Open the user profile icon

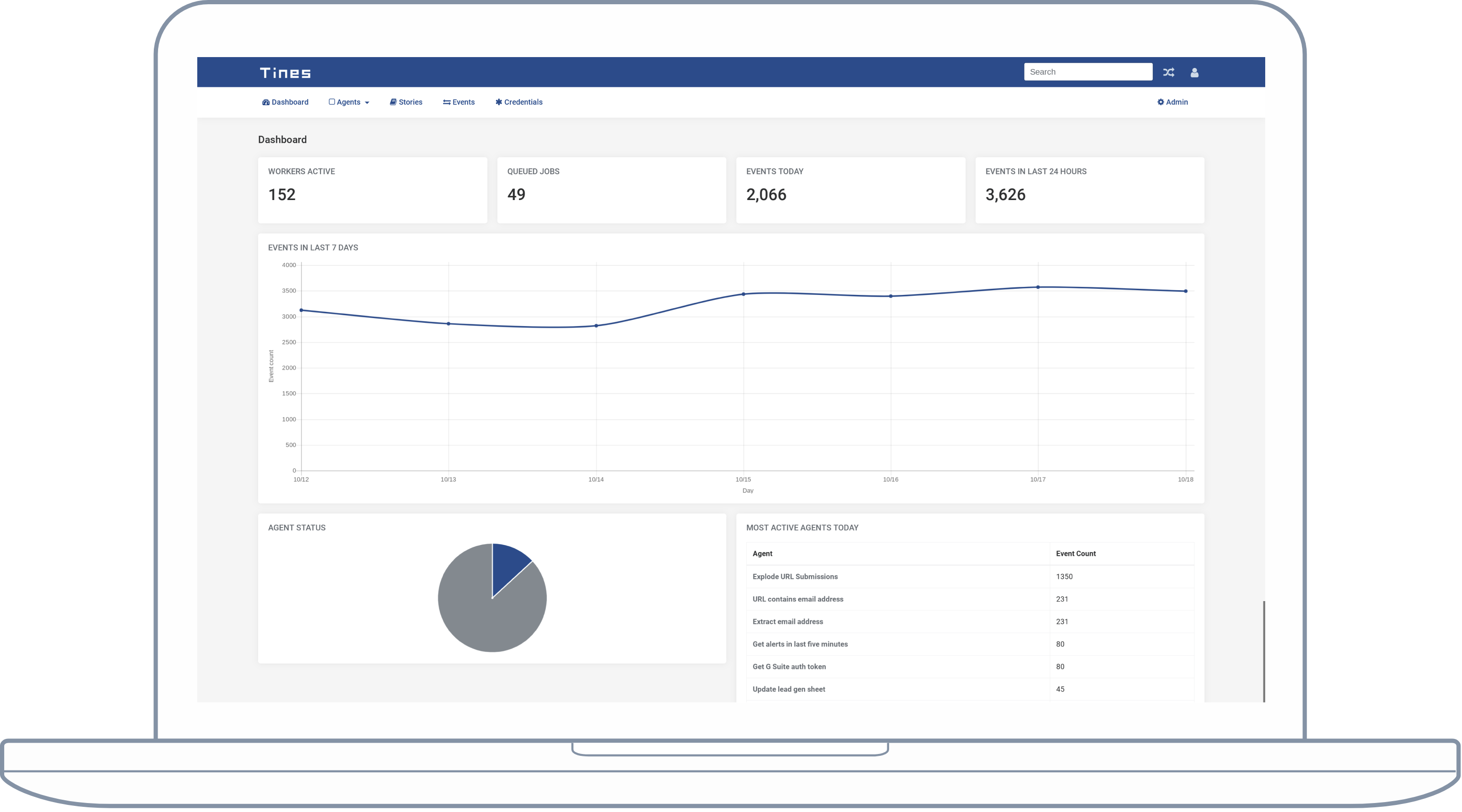pos(1194,72)
